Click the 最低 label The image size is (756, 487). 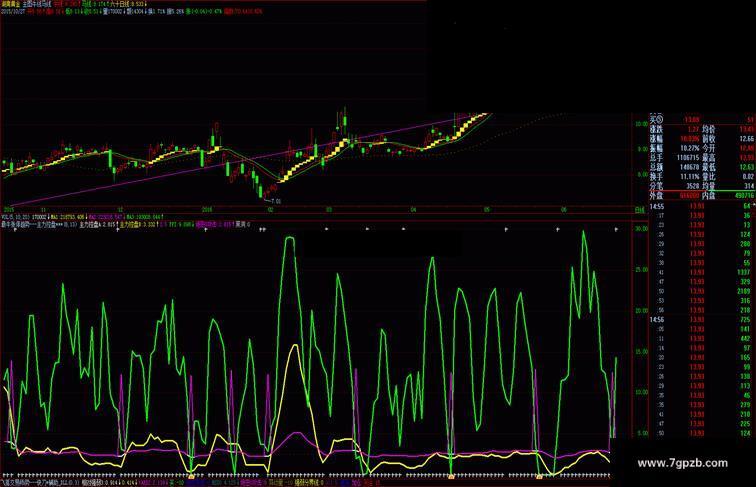tap(709, 167)
